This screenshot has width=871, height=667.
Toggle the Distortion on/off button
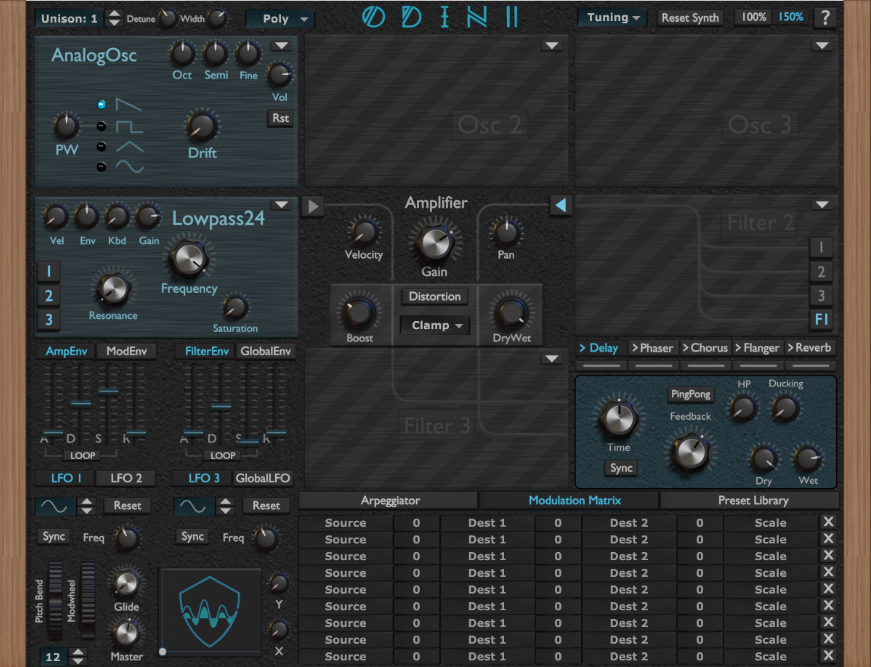click(x=434, y=297)
